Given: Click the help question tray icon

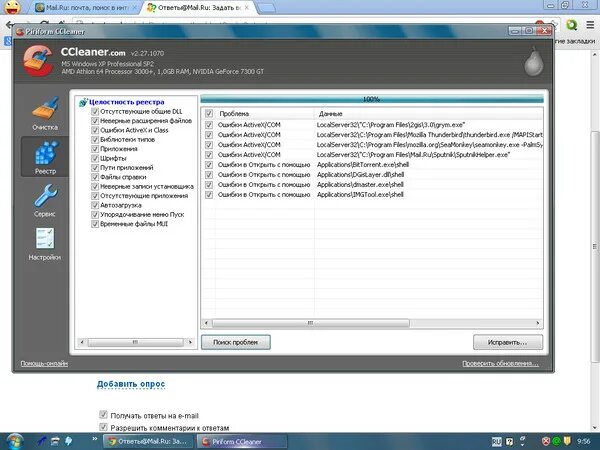Looking at the screenshot, I should point(509,441).
